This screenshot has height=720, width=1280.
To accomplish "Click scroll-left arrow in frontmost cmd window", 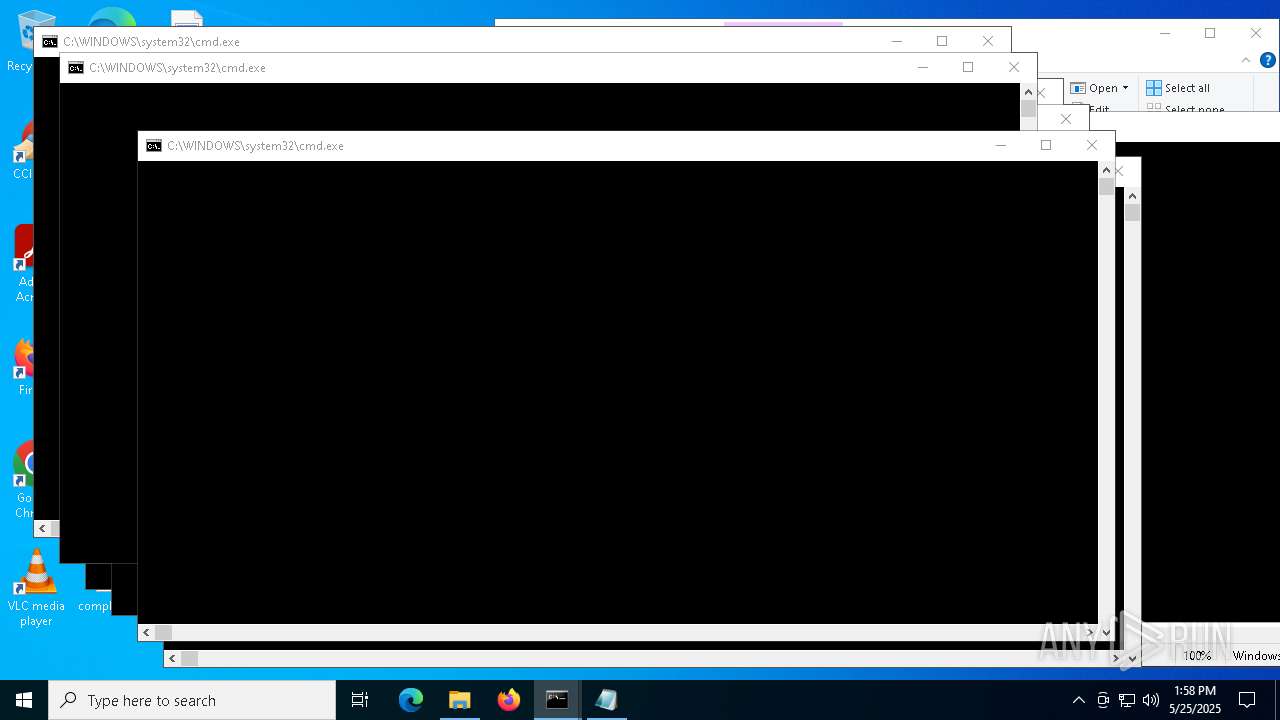I will (146, 632).
